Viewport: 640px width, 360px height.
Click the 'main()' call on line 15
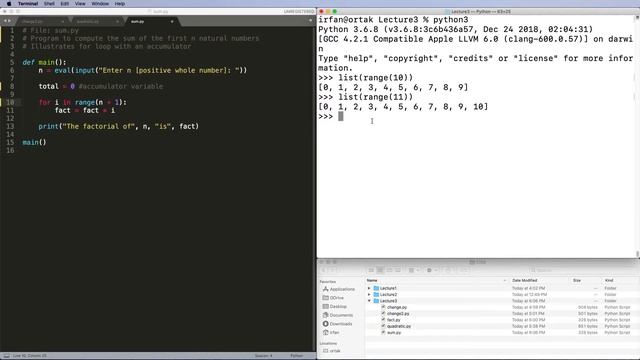34,142
